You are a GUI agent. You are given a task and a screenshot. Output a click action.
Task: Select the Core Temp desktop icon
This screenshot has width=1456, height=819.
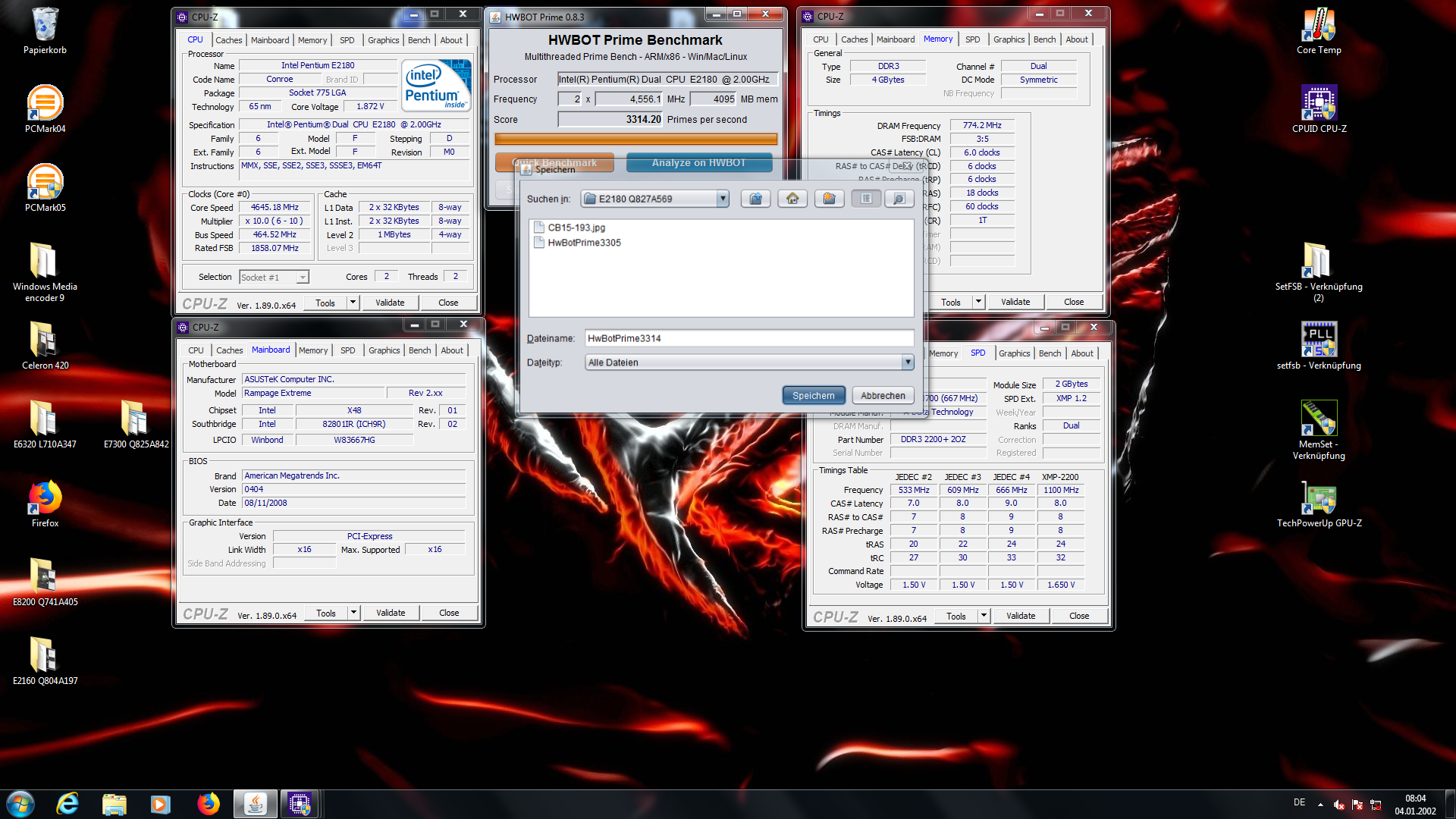[x=1319, y=31]
